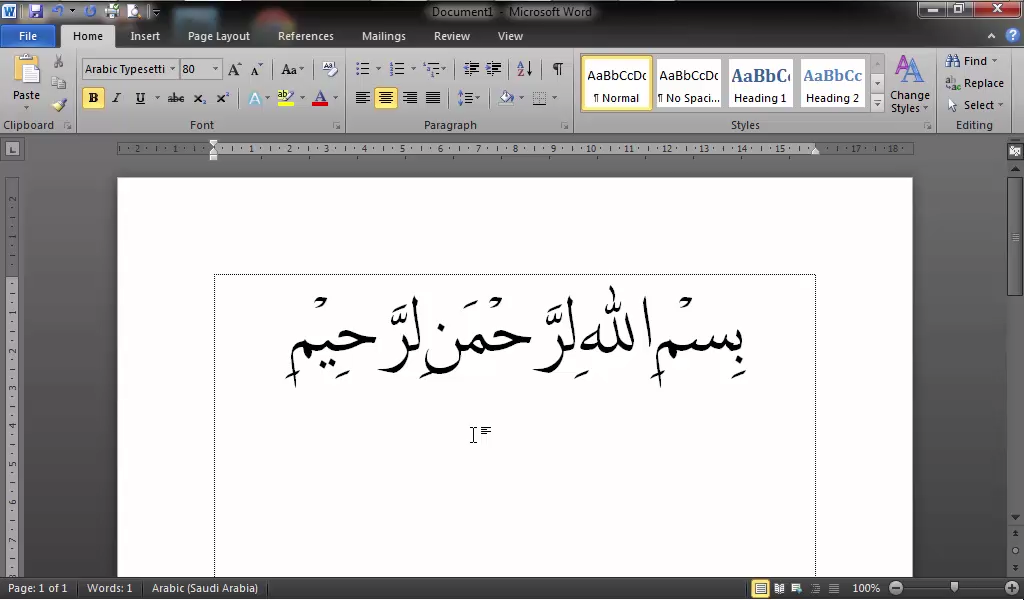
Task: Click the vertical scrollbar thumb
Action: pyautogui.click(x=1015, y=236)
